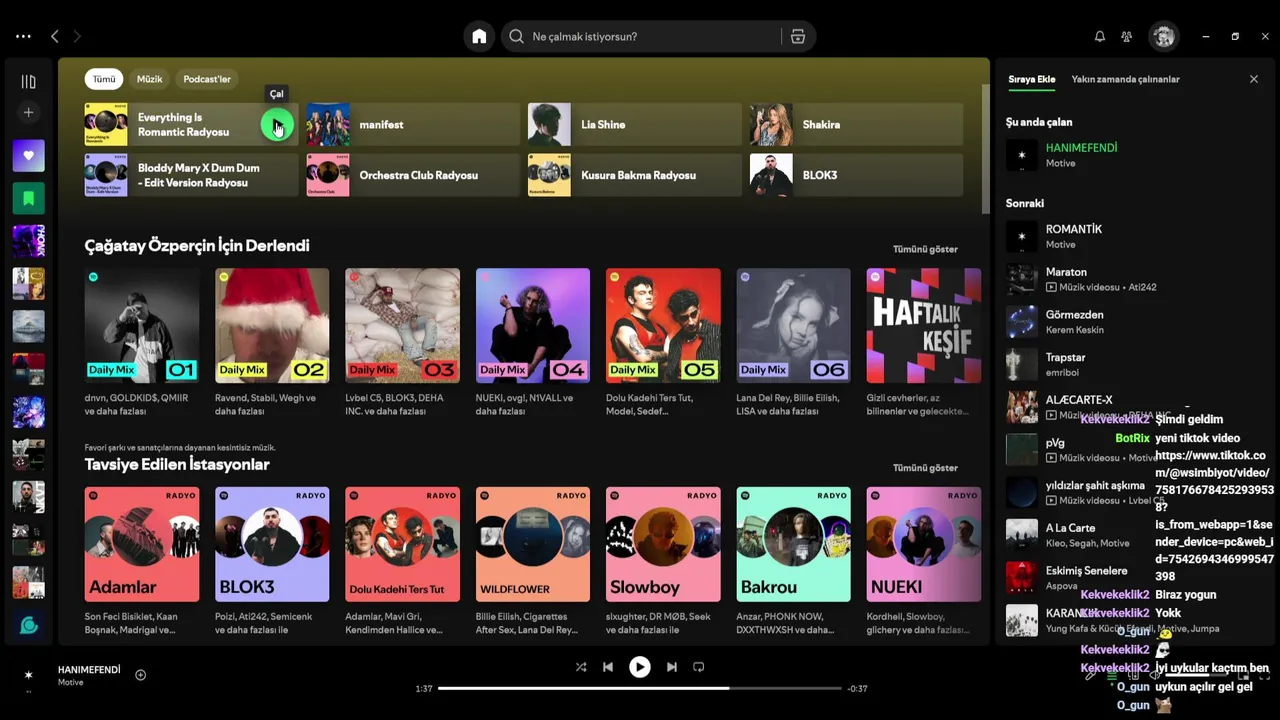1280x720 pixels.
Task: Open the teal icon at sidebar bottom
Action: point(28,625)
